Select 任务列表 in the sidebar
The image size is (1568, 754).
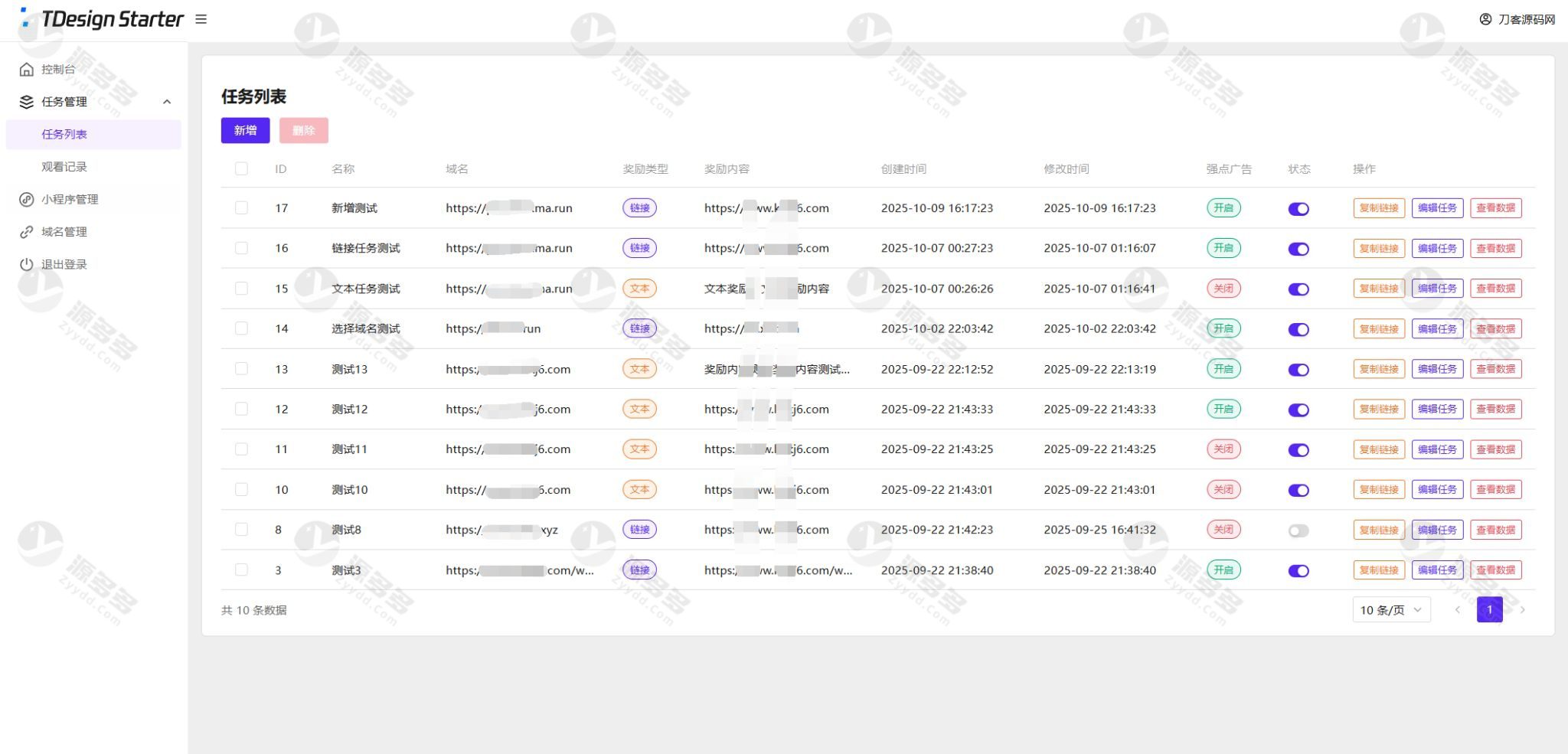64,135
